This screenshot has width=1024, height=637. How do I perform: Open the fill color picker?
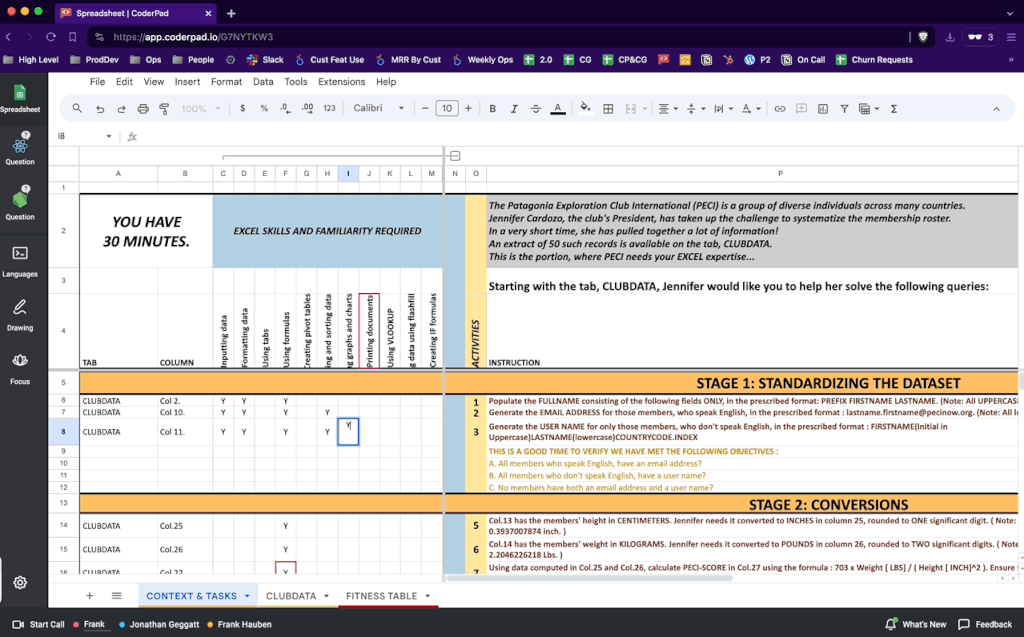pyautogui.click(x=585, y=108)
